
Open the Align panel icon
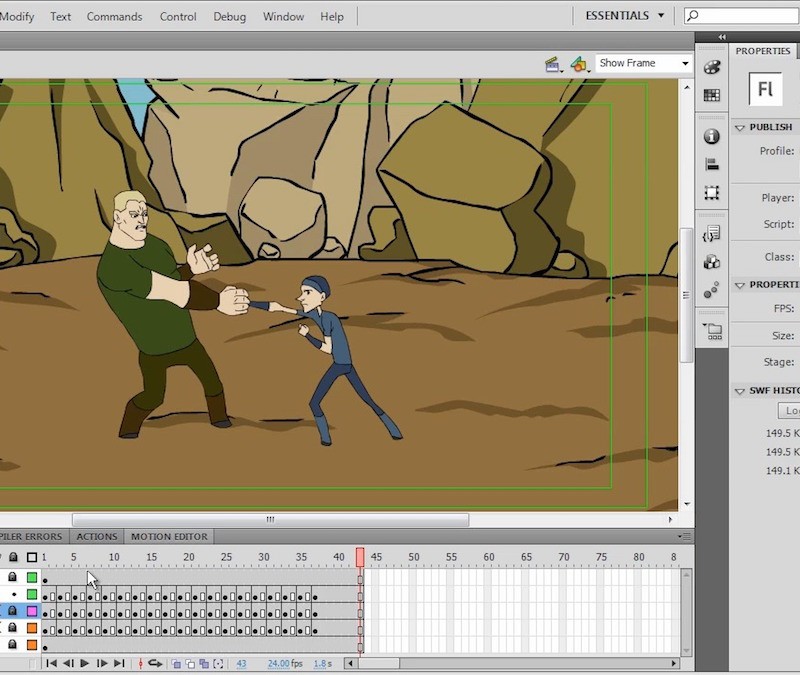712,164
